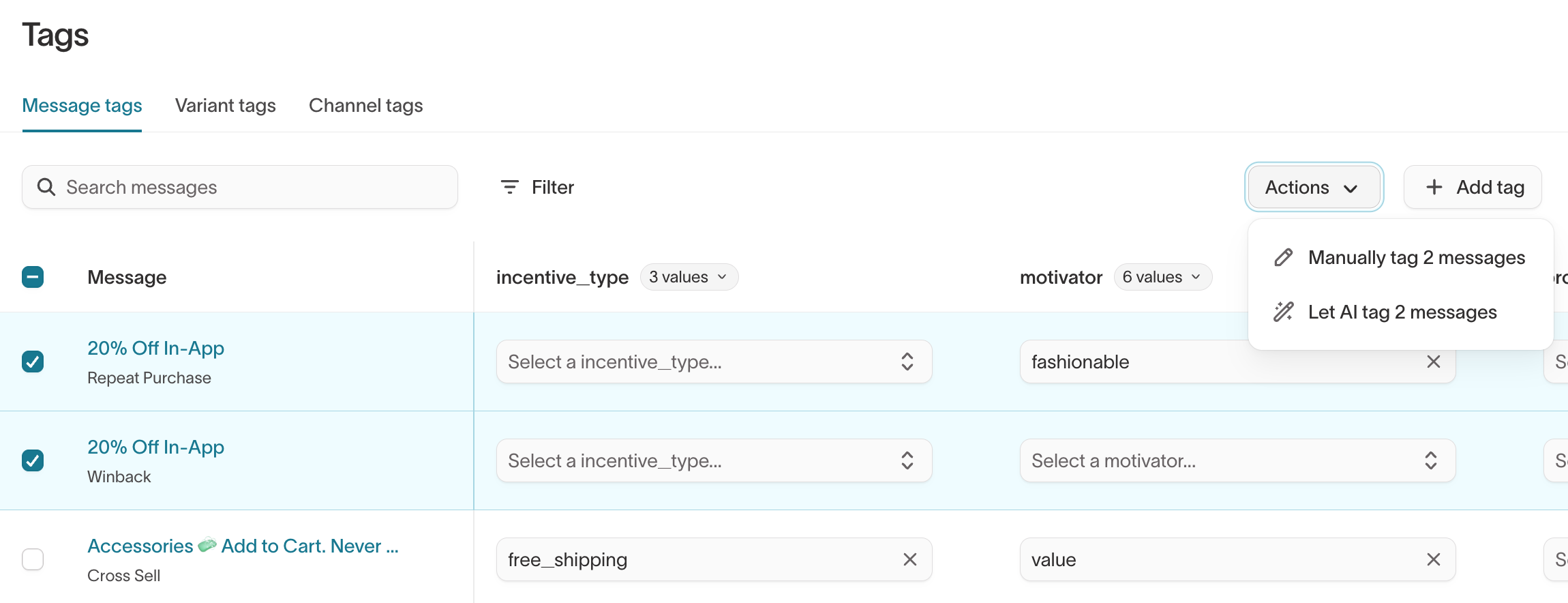This screenshot has height=603, width=1568.
Task: Open incentive_type select for Repeat Purchase row
Action: tap(714, 362)
